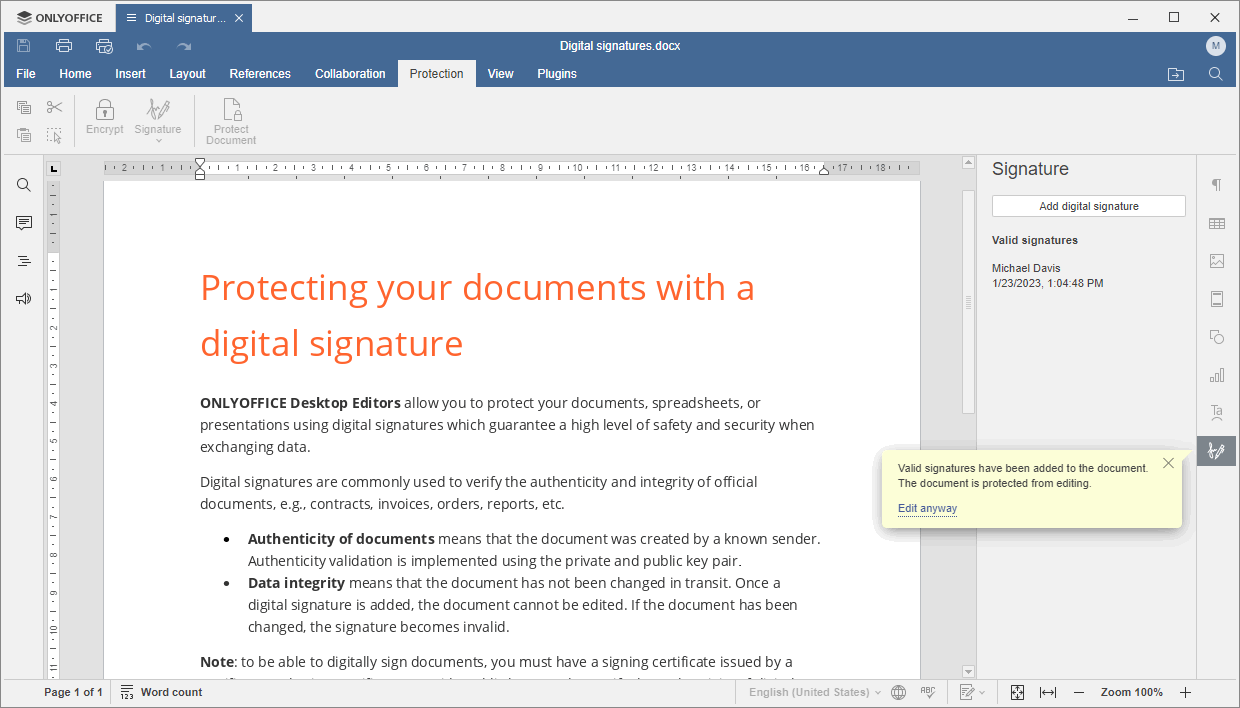The height and width of the screenshot is (708, 1240).
Task: Click the Fit to Width view toggle
Action: point(1047,692)
